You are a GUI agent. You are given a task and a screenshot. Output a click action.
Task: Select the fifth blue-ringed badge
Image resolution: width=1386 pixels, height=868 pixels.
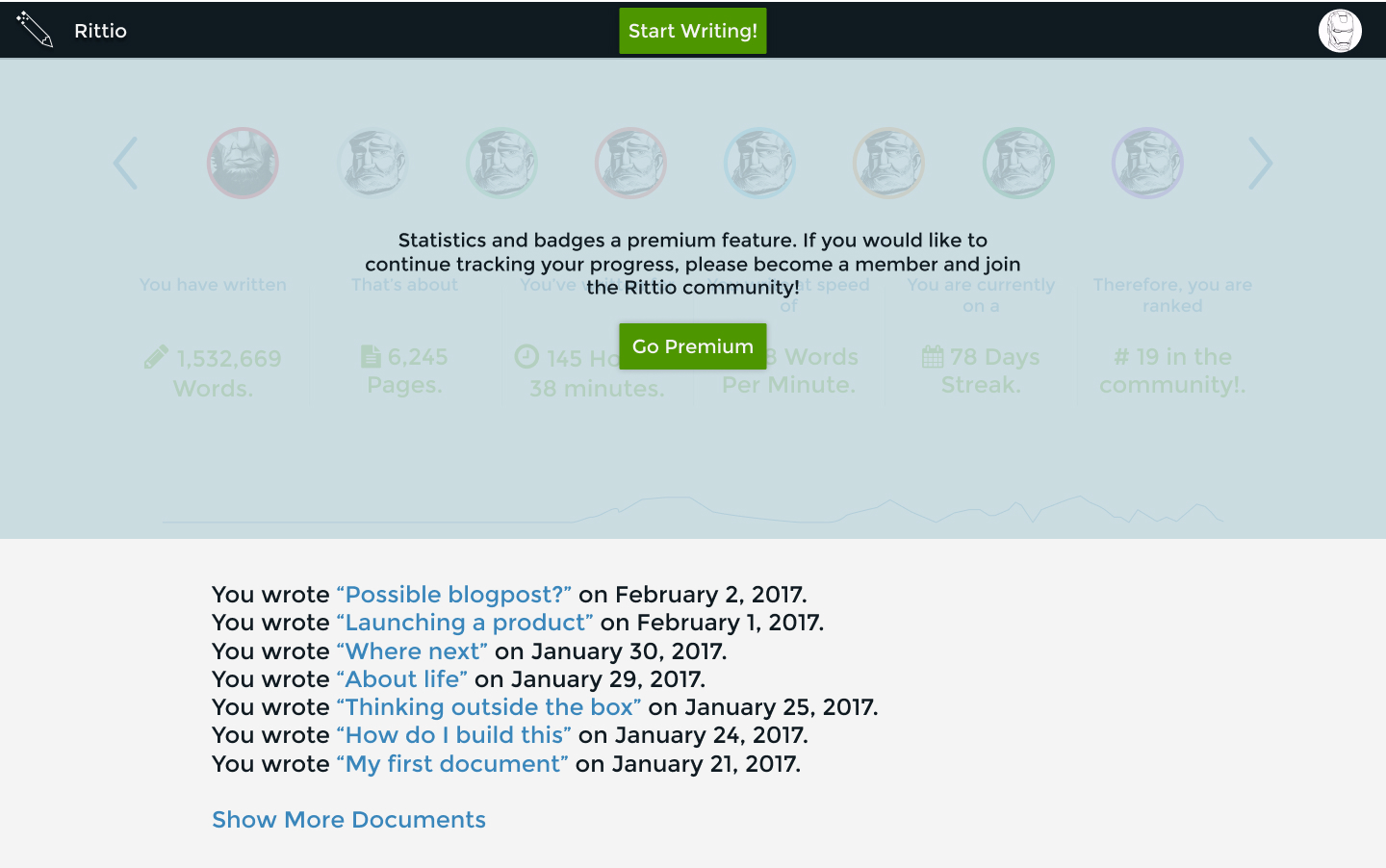coord(759,163)
